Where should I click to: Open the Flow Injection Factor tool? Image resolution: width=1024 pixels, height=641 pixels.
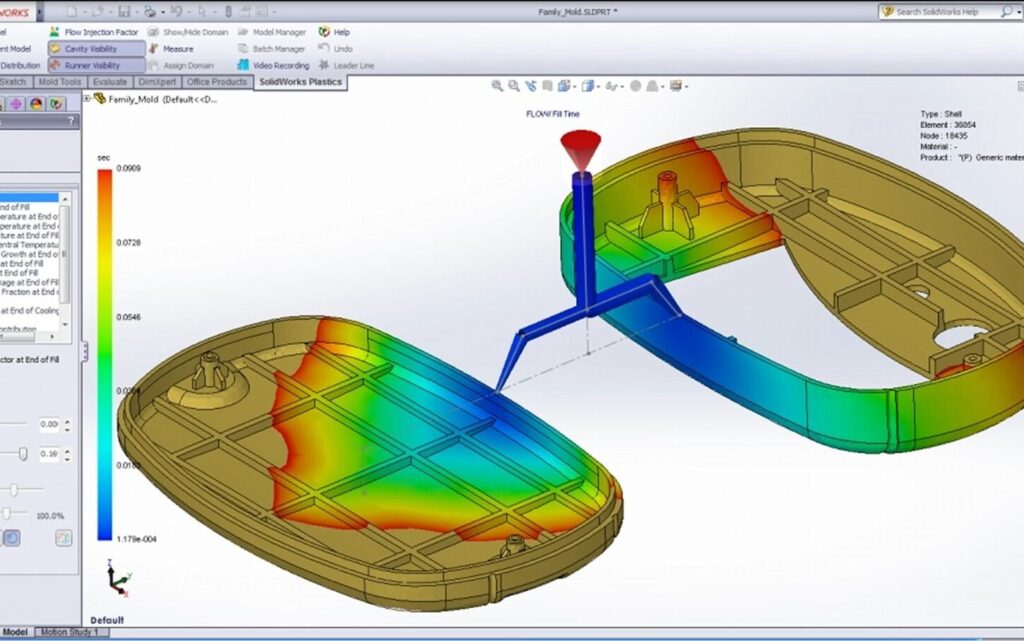[94, 32]
